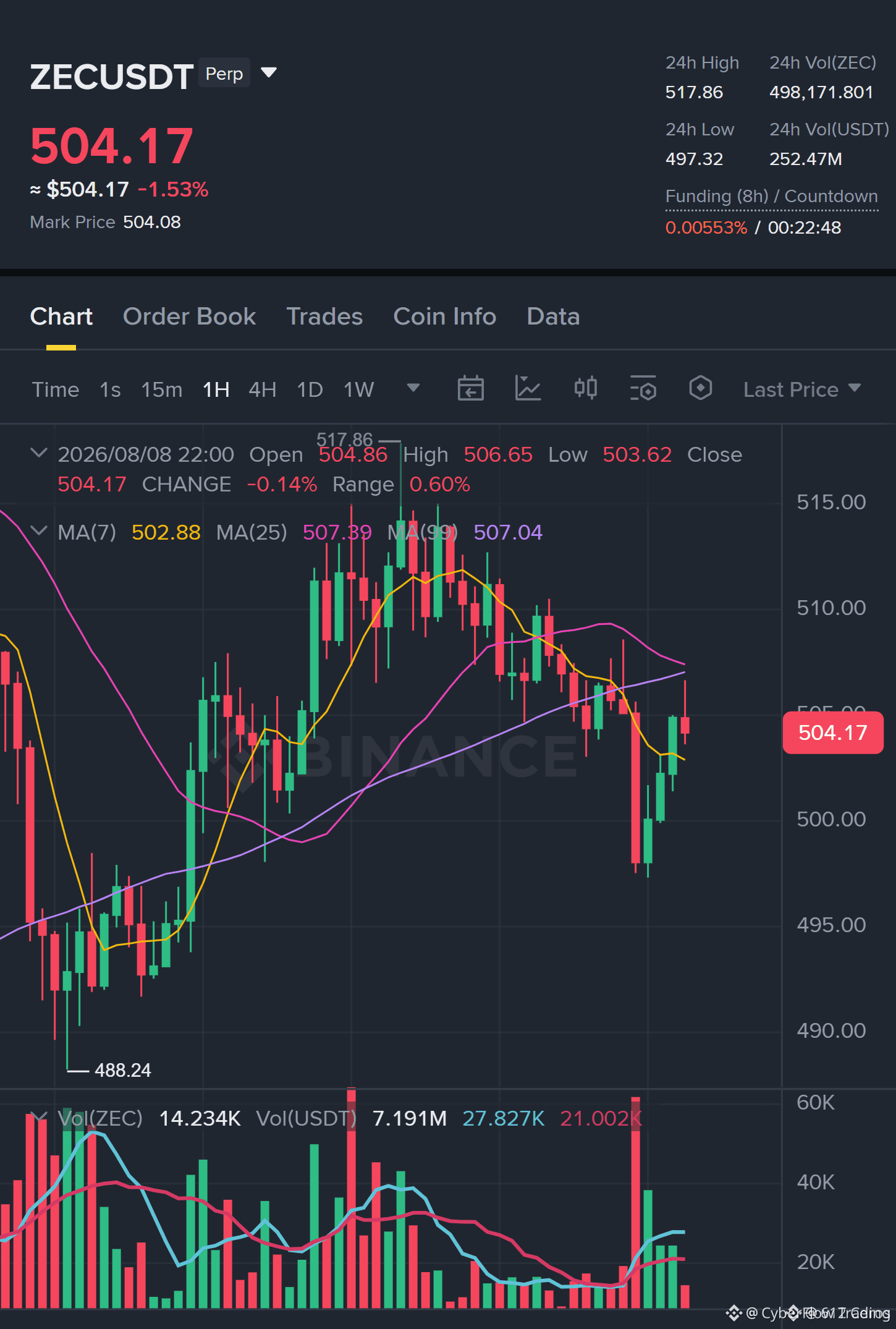
Task: Select the 15m timeframe
Action: point(162,389)
